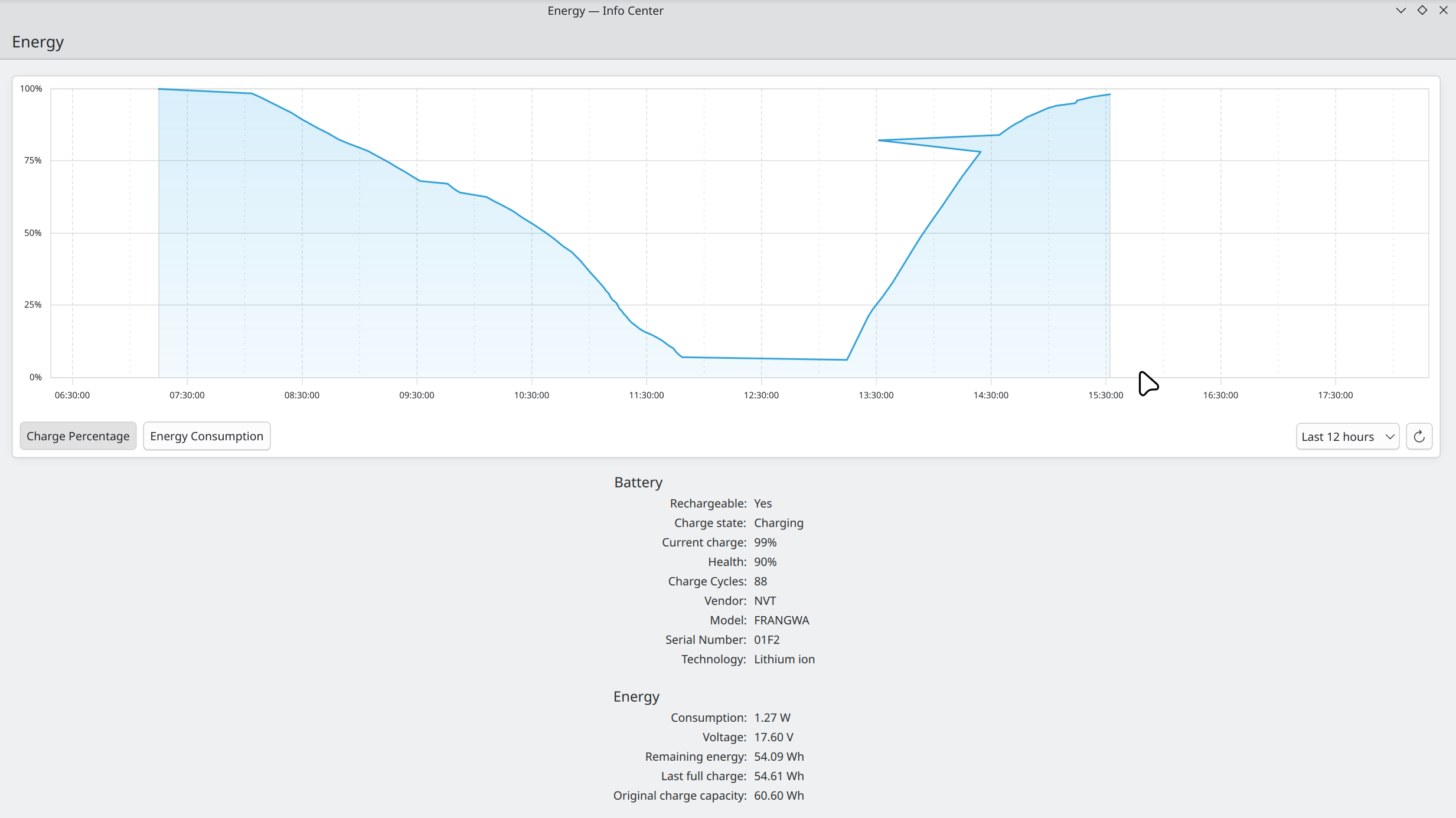Minimize window using title bar chevron icon

(1400, 11)
